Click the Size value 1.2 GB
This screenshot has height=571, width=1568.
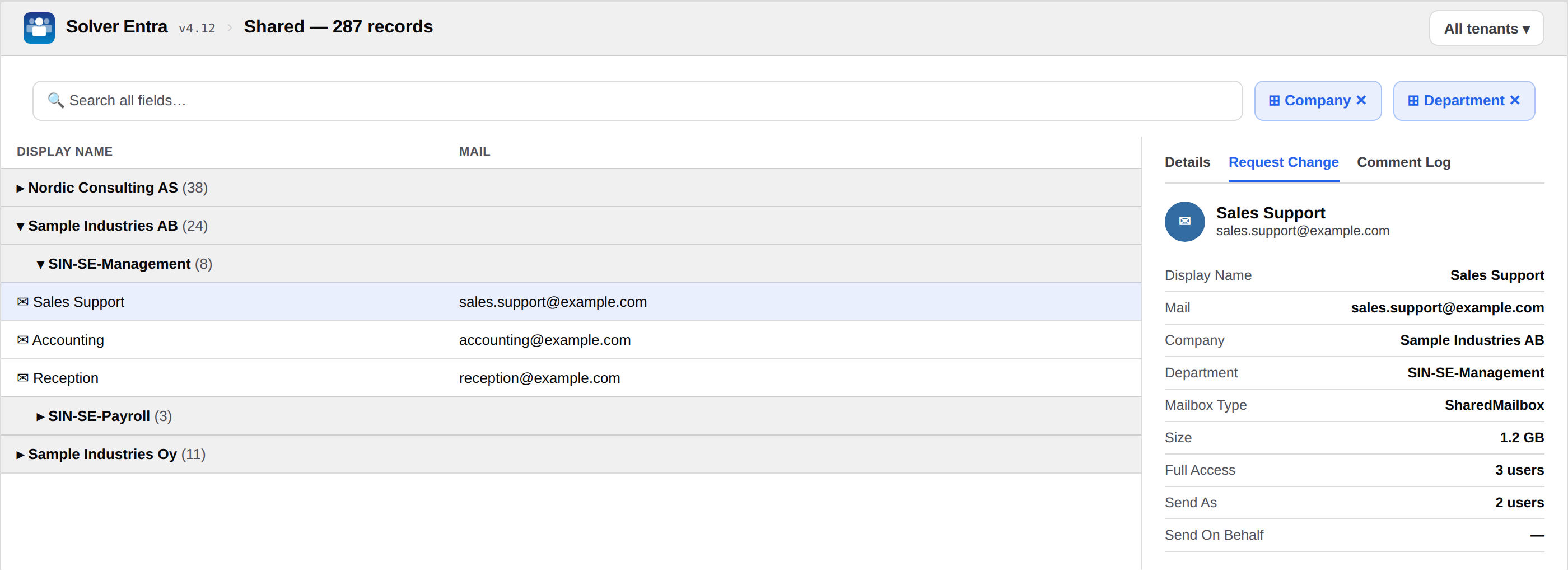(x=1521, y=438)
